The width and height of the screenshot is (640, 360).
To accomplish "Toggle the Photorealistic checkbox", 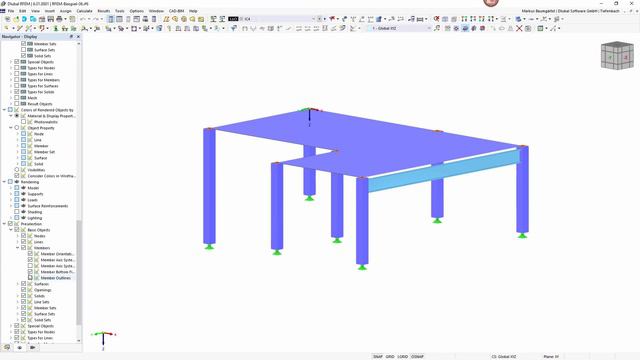I will pos(23,122).
